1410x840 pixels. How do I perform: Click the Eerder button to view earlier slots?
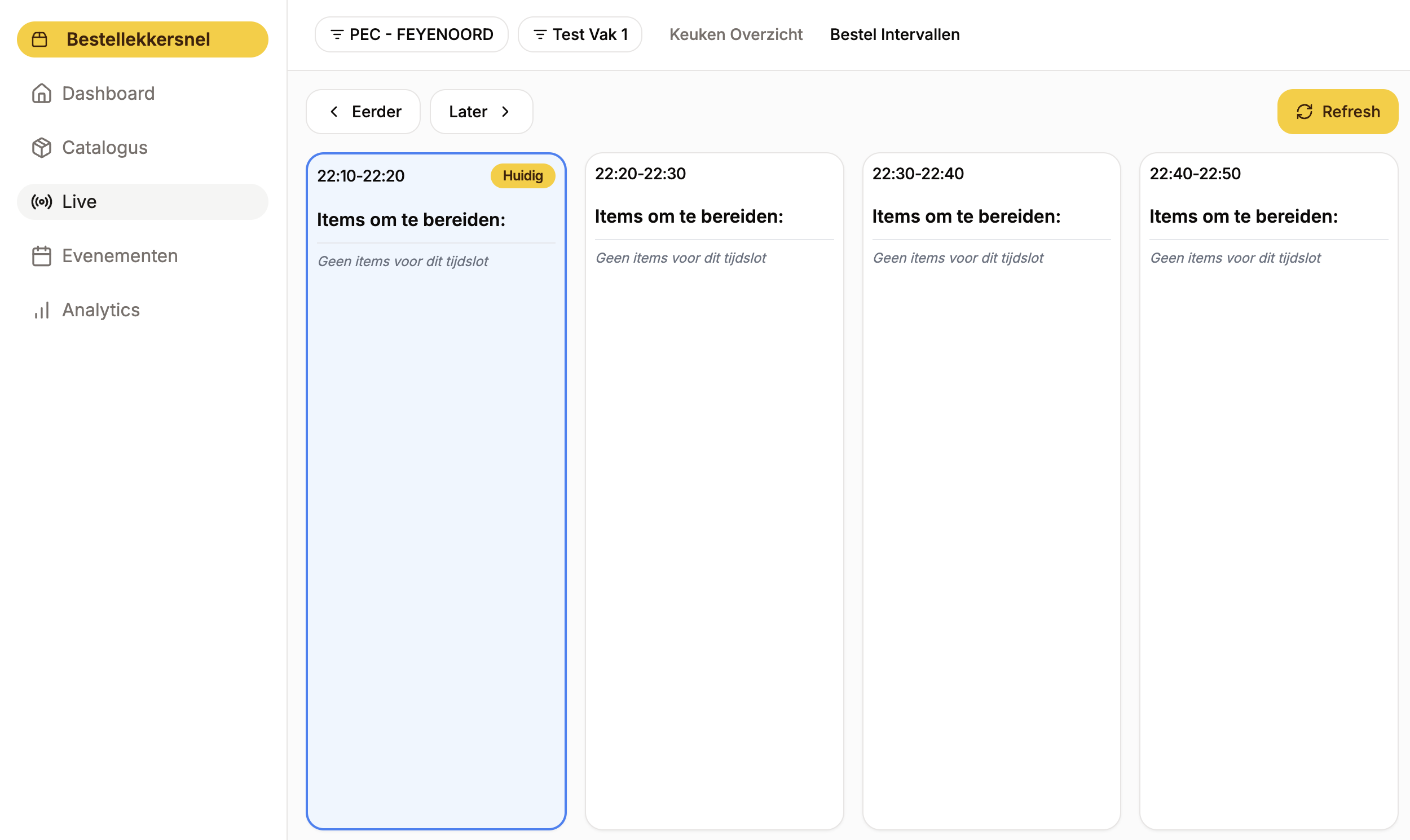(x=363, y=111)
